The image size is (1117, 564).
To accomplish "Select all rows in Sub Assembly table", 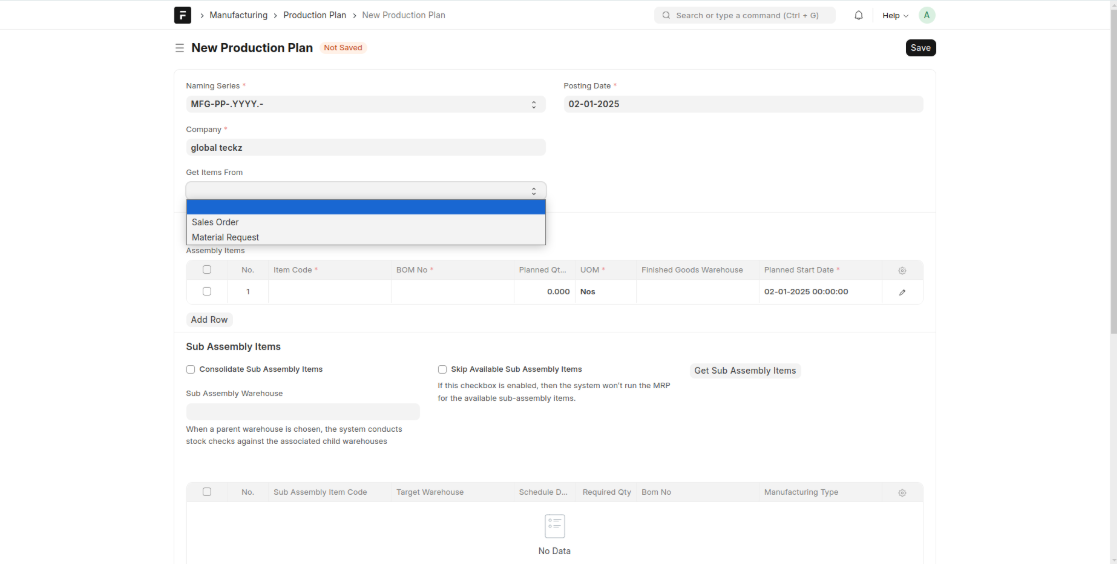I will 207,492.
